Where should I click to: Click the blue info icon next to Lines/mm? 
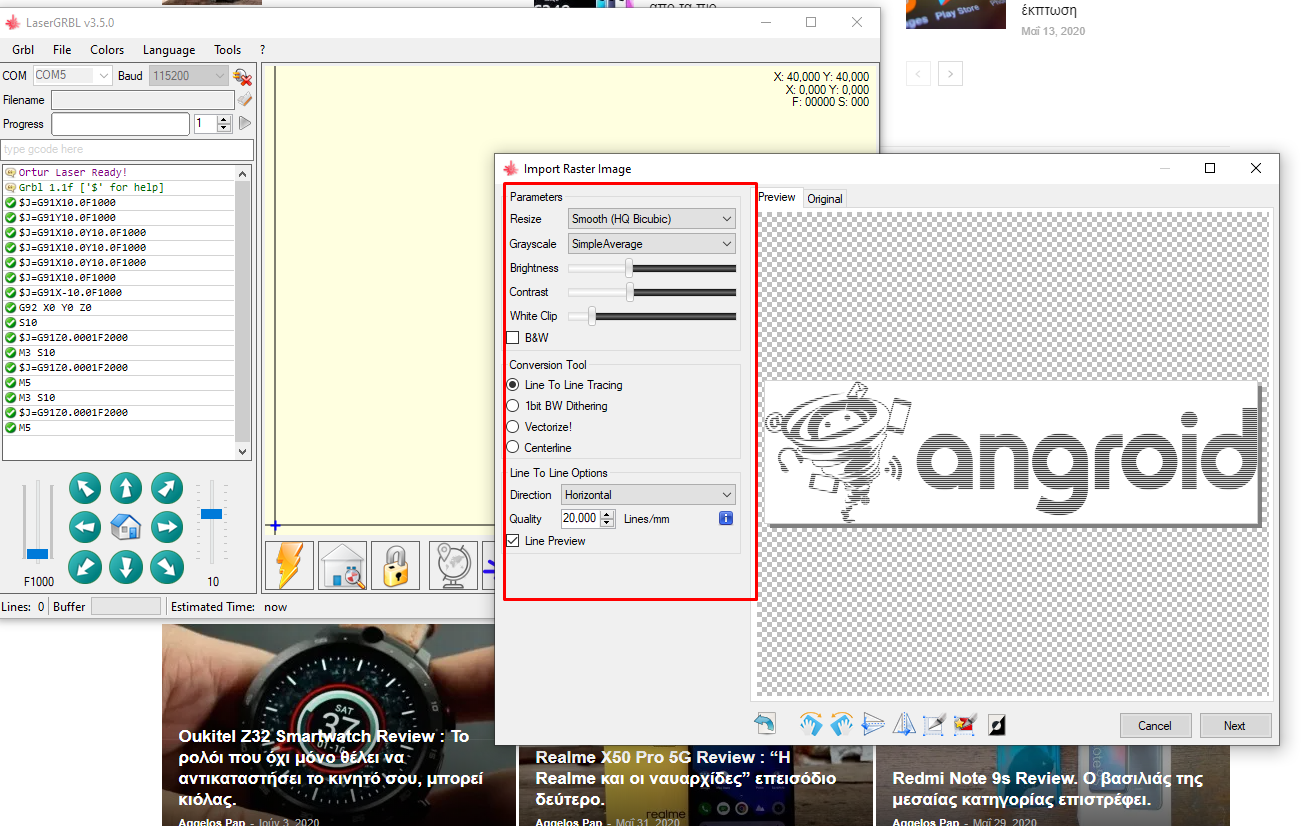click(727, 518)
